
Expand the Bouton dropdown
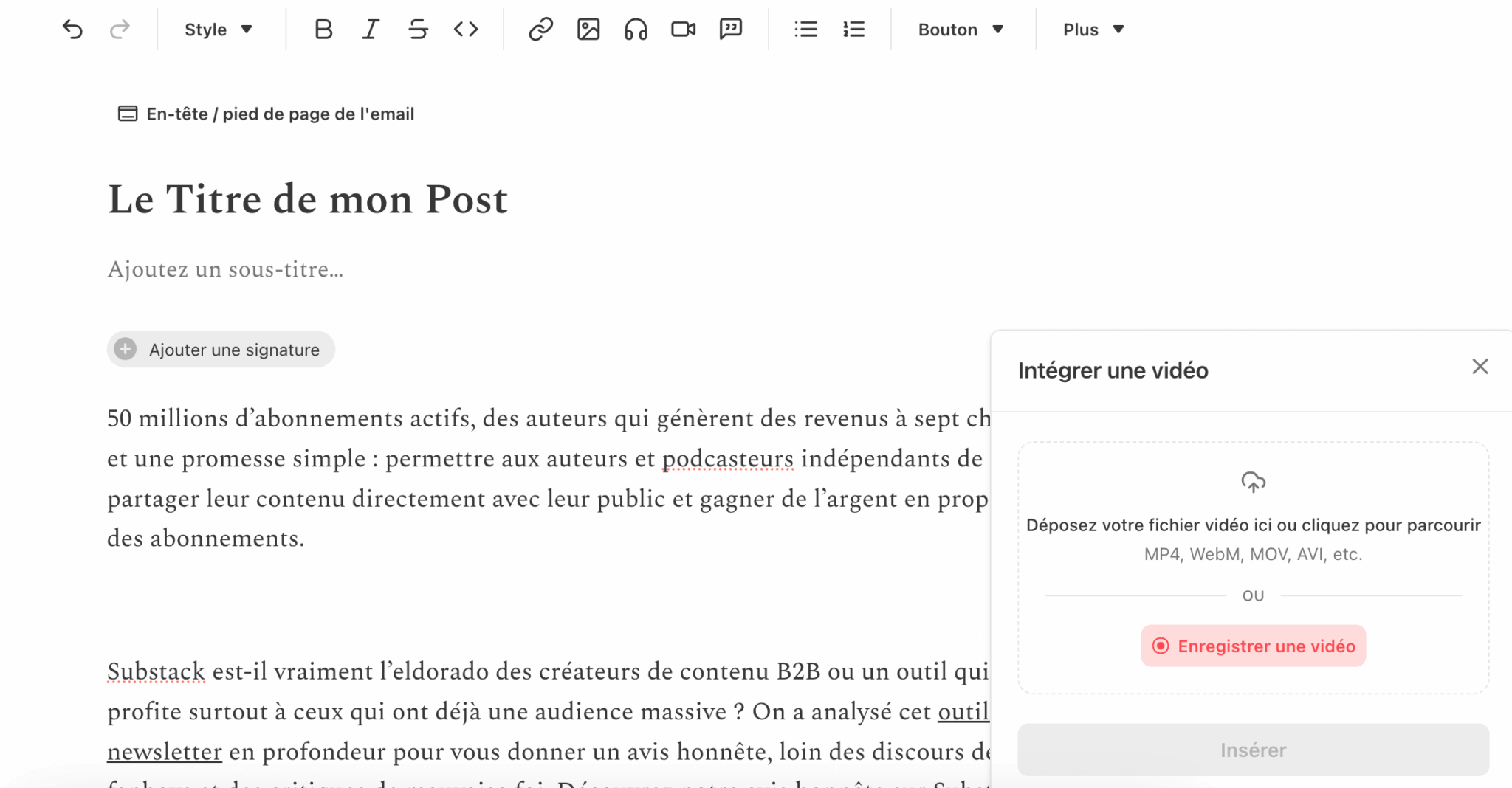[x=961, y=30]
